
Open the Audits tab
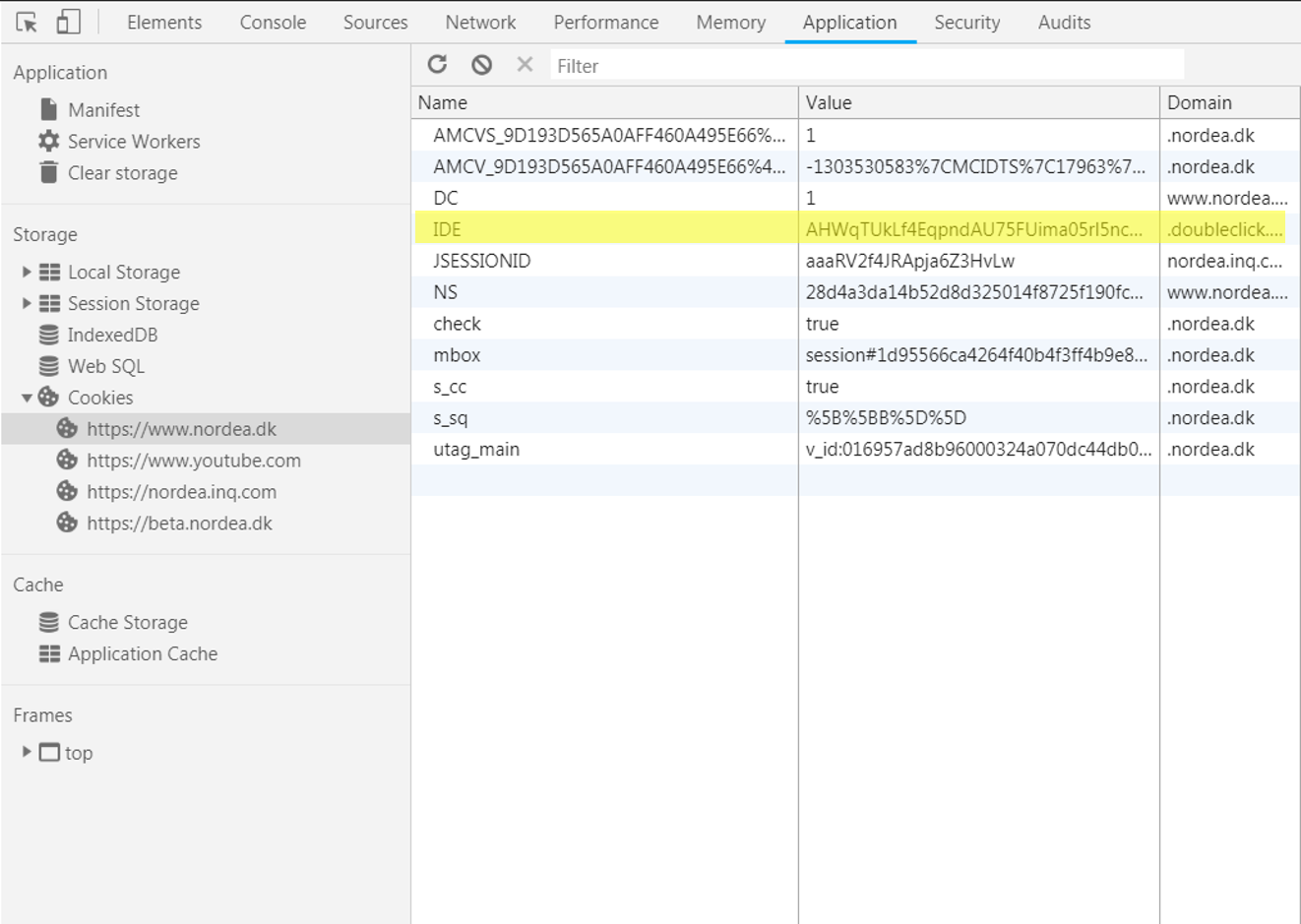[1064, 22]
